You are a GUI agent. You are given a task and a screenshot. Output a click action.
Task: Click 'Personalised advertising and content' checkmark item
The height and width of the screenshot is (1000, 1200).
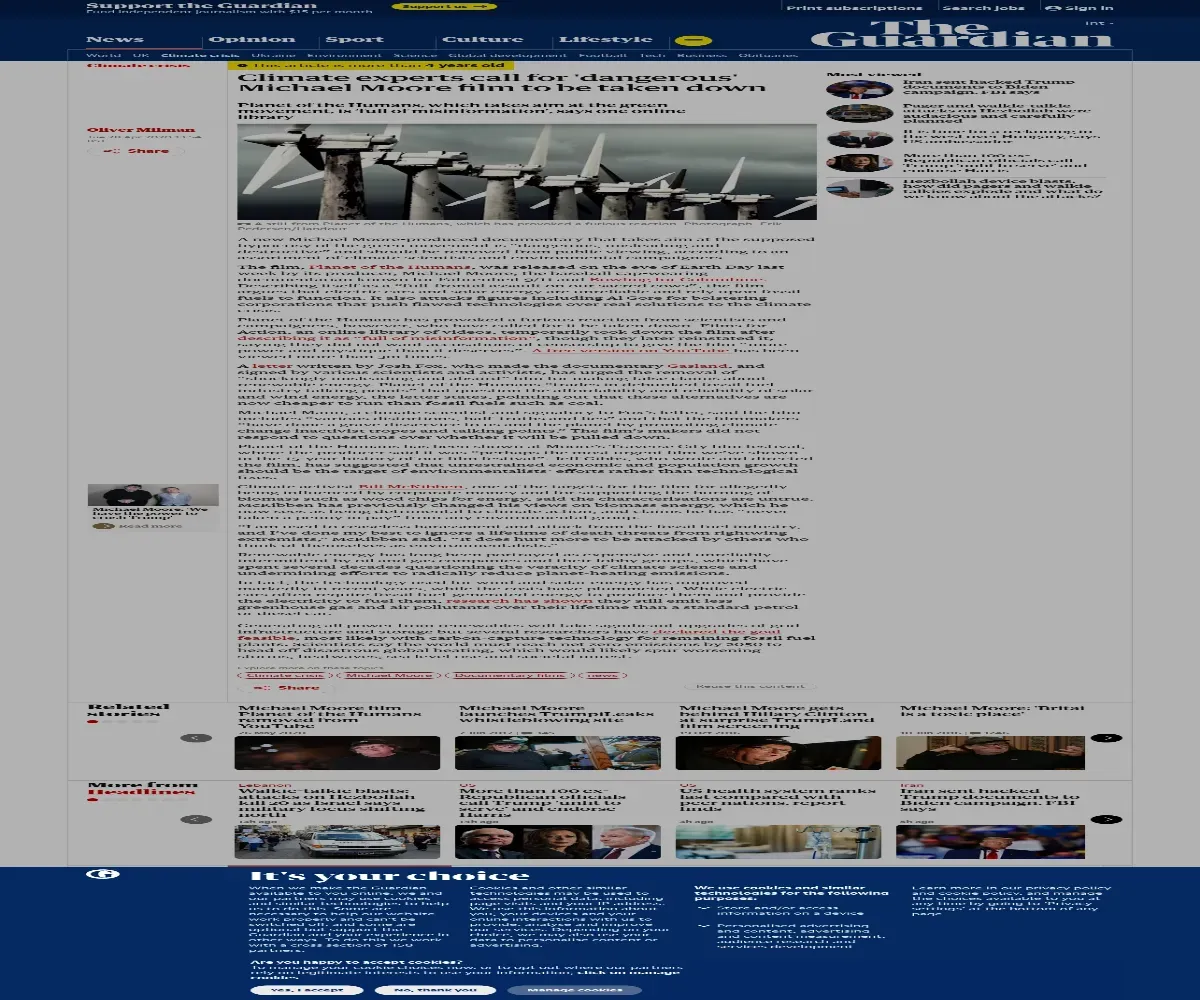coord(790,935)
